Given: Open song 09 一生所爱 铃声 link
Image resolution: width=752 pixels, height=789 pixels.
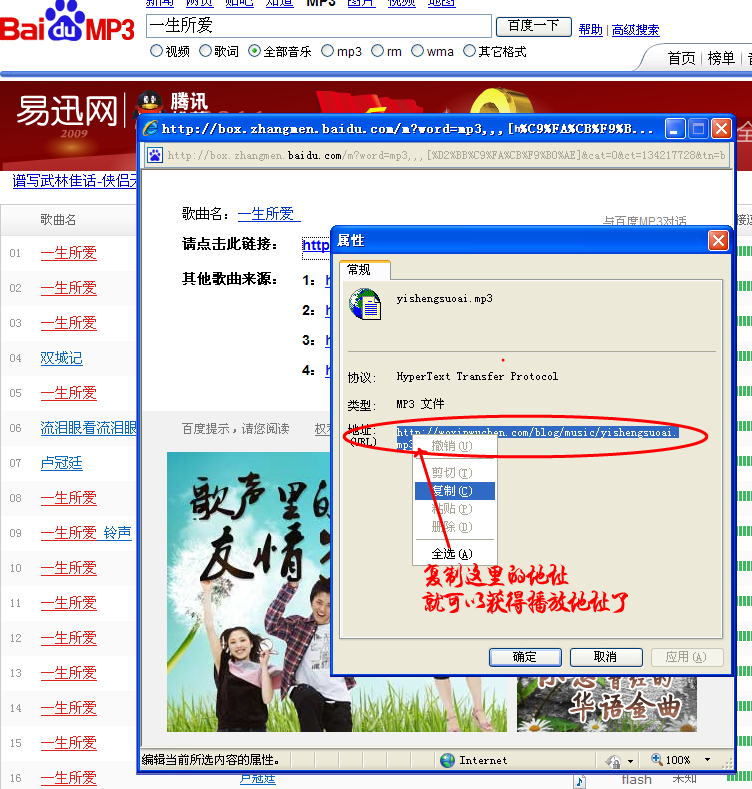Looking at the screenshot, I should click(86, 532).
